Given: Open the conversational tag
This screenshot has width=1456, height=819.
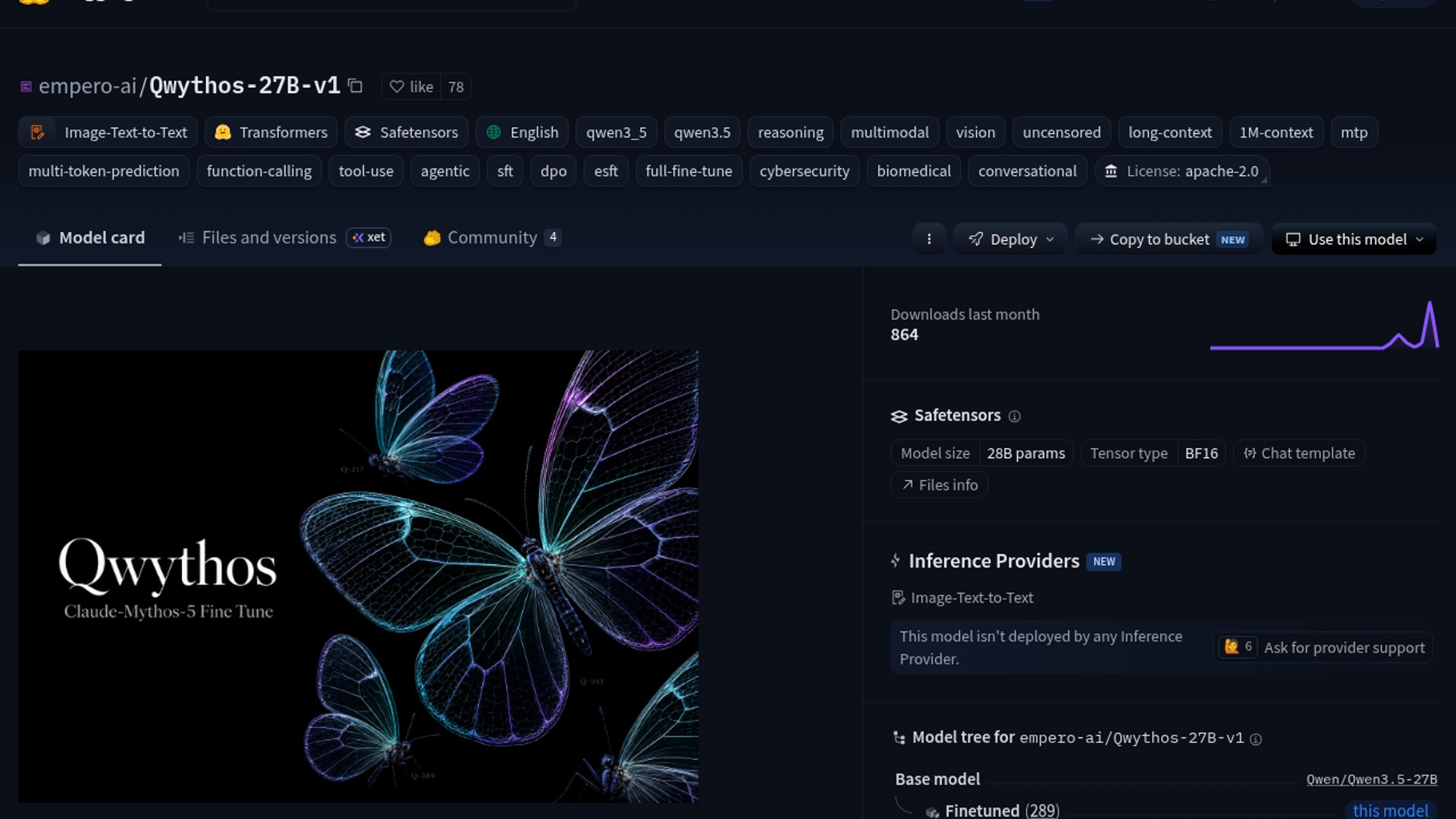Looking at the screenshot, I should coord(1027,171).
